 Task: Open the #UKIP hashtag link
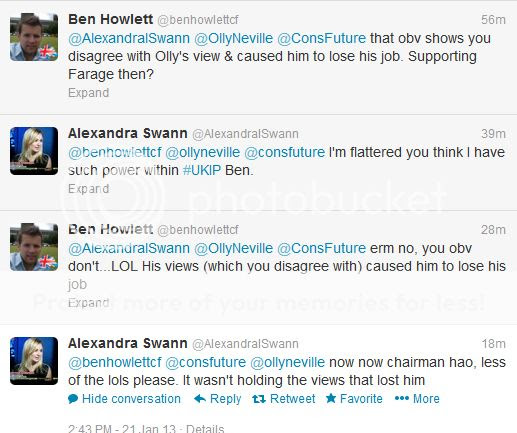pos(202,170)
